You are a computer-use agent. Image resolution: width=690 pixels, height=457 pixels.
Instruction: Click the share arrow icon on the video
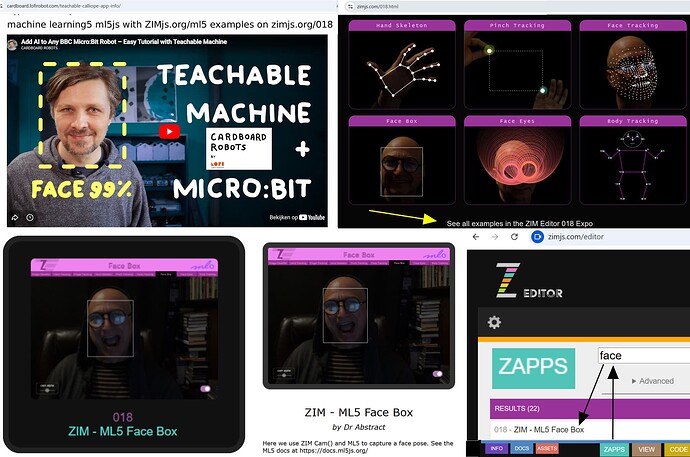(15, 217)
